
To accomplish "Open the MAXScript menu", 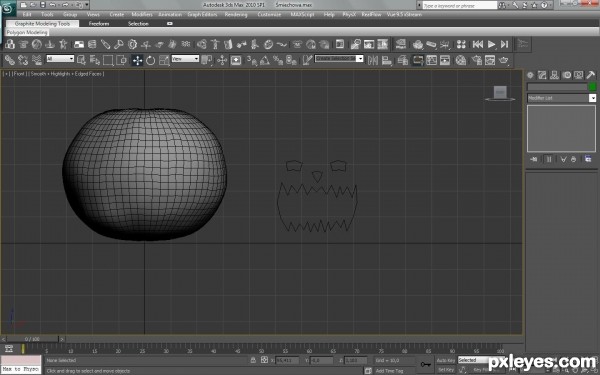I will (x=302, y=15).
